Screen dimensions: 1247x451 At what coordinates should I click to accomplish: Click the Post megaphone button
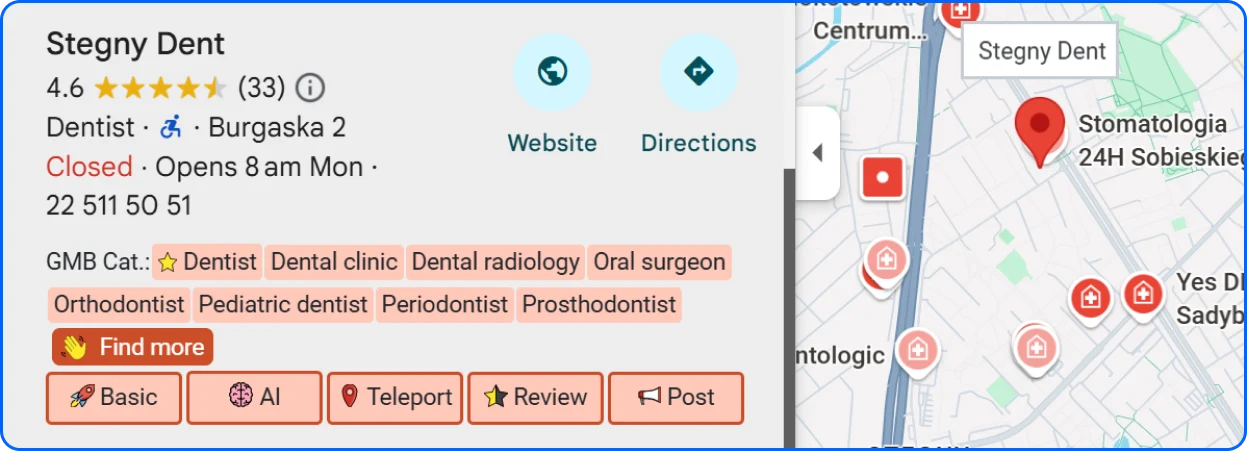[675, 397]
